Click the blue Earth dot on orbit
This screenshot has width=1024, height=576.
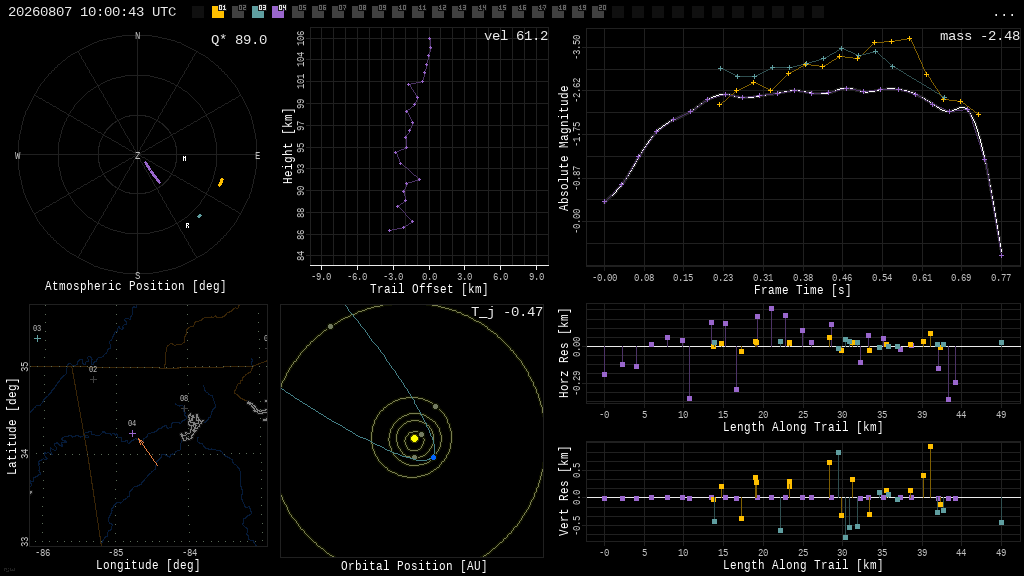point(434,457)
